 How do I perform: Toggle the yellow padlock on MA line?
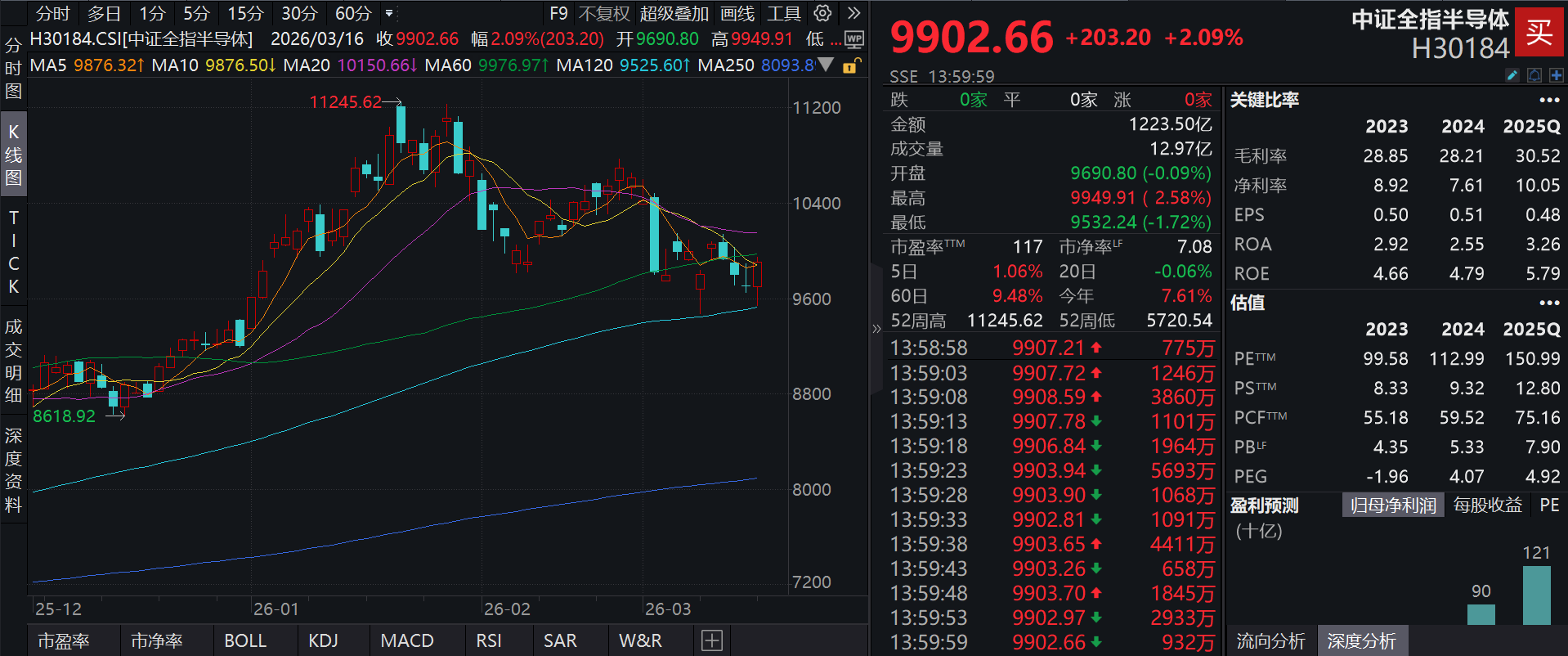tap(850, 65)
